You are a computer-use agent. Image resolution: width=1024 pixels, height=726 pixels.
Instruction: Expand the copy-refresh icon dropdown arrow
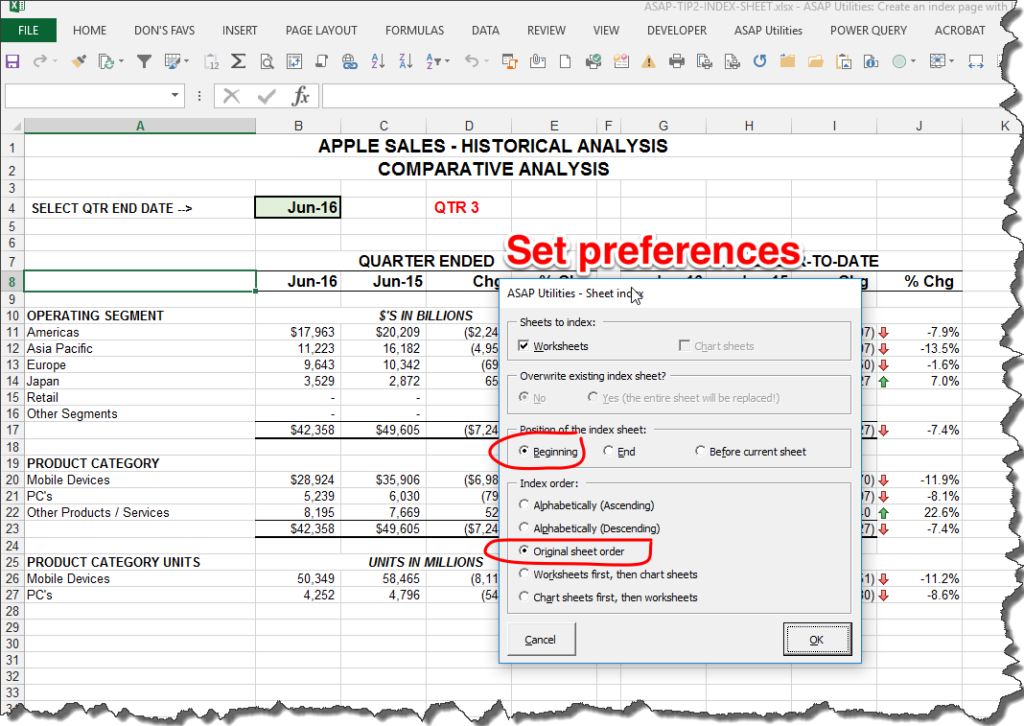(x=121, y=61)
